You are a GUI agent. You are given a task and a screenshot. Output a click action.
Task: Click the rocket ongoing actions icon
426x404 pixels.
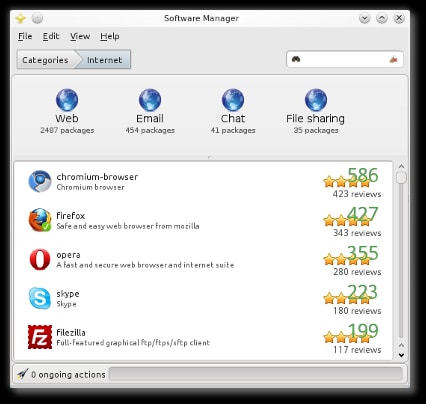(x=22, y=374)
